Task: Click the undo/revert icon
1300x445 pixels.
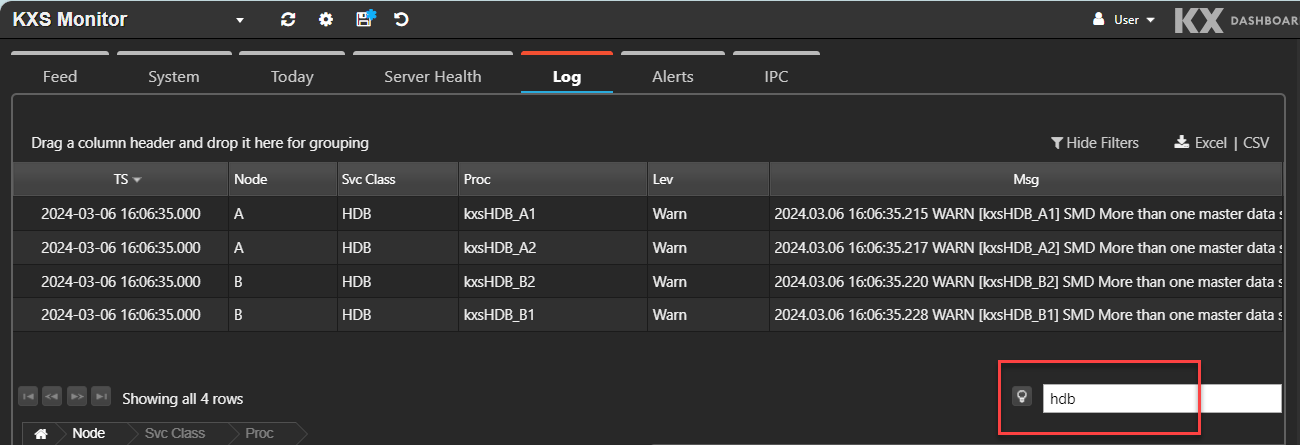Action: point(401,19)
